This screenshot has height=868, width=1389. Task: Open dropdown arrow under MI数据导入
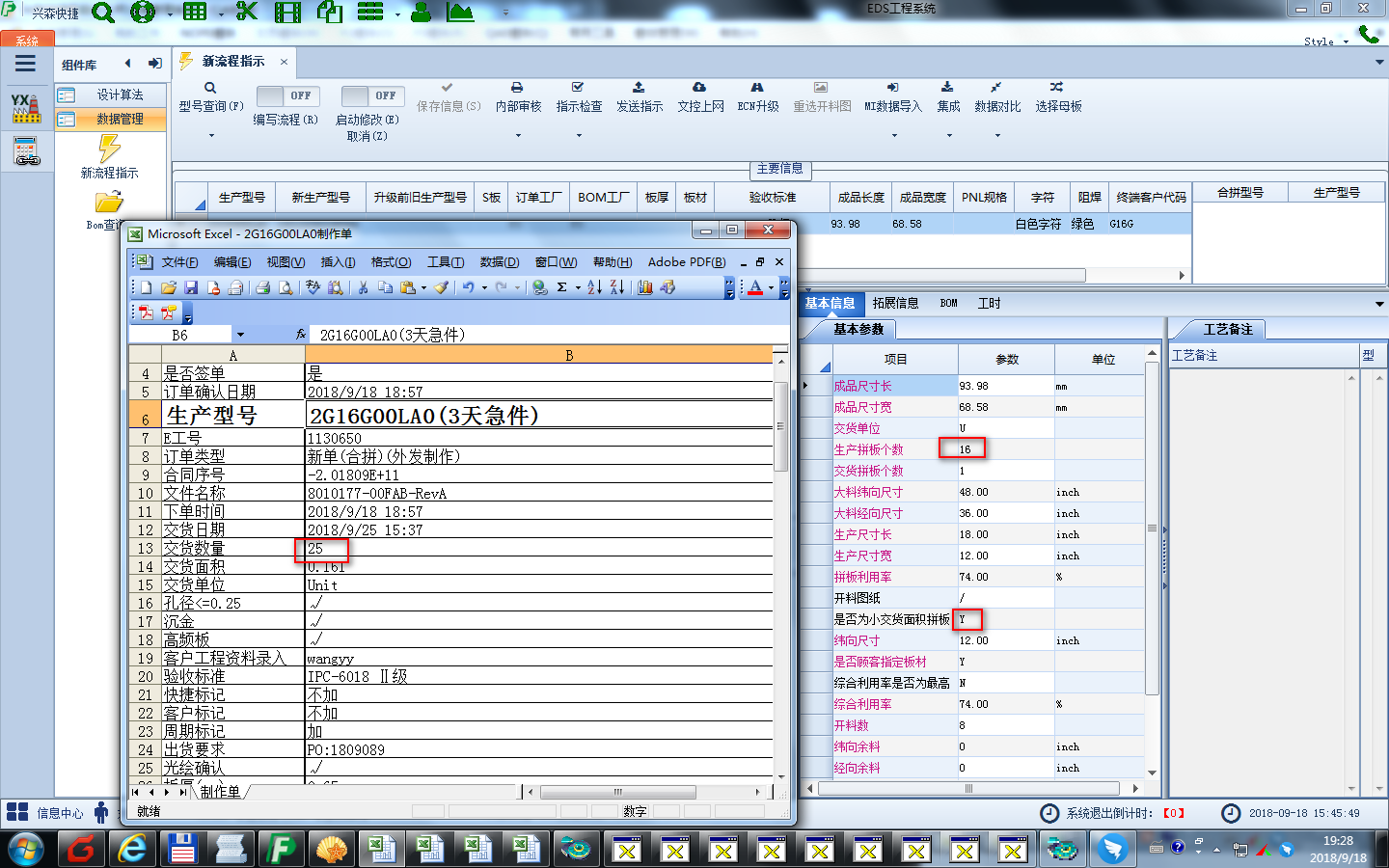point(893,136)
